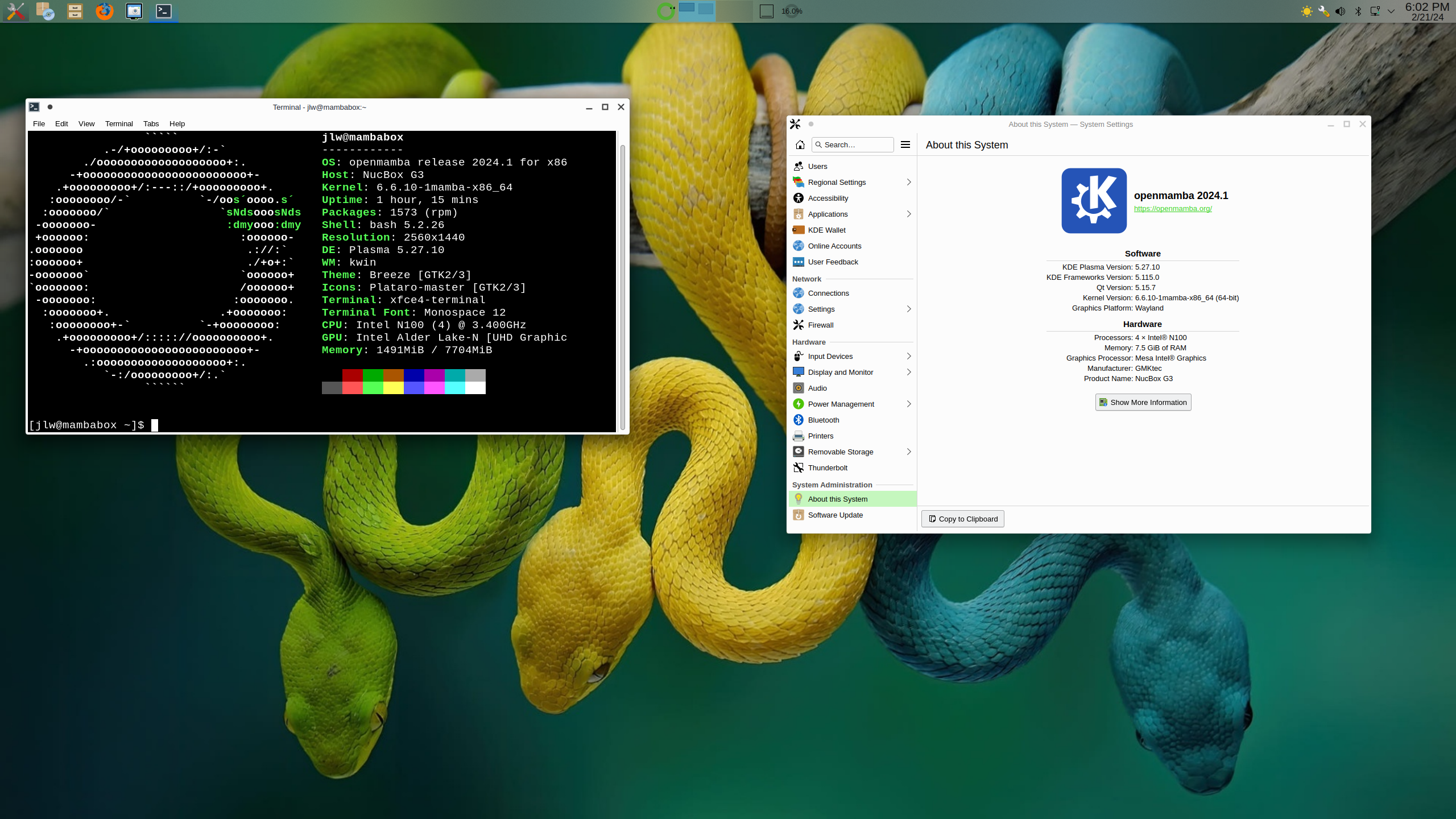Open the network connections tray icon
Image resolution: width=1456 pixels, height=819 pixels.
click(x=1375, y=11)
